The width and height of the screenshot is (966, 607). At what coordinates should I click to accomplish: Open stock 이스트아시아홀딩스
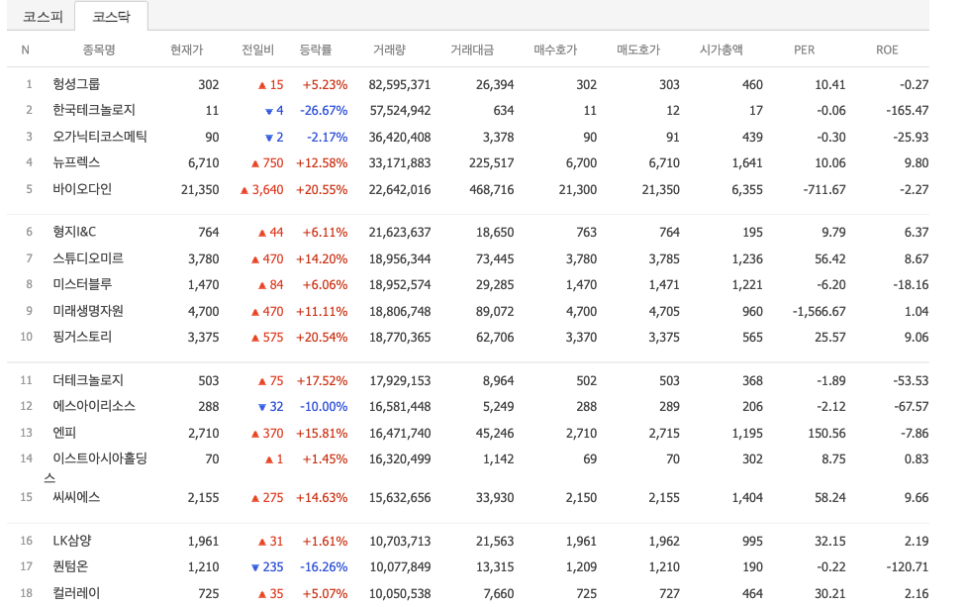point(96,468)
